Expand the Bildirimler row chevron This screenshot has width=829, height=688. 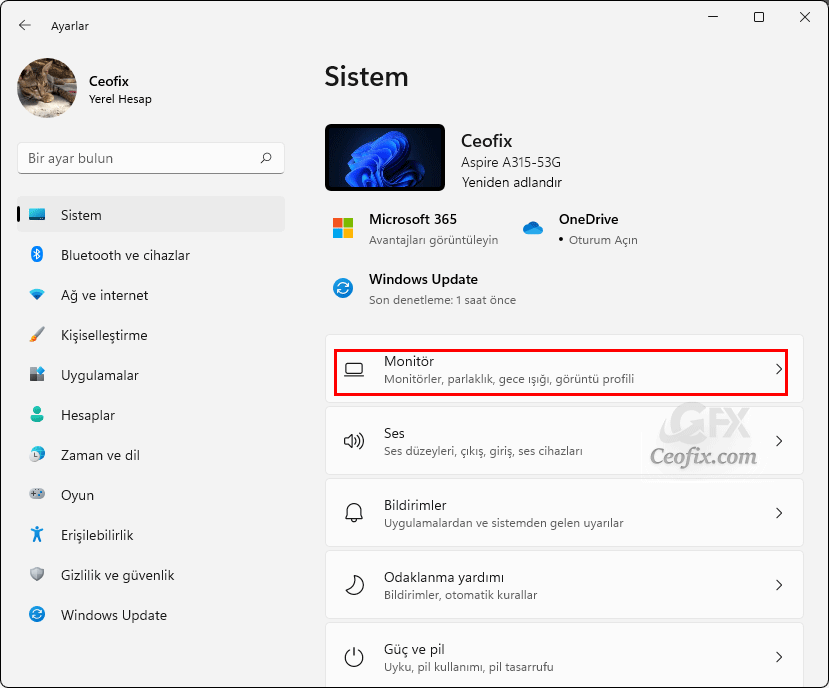pos(779,513)
